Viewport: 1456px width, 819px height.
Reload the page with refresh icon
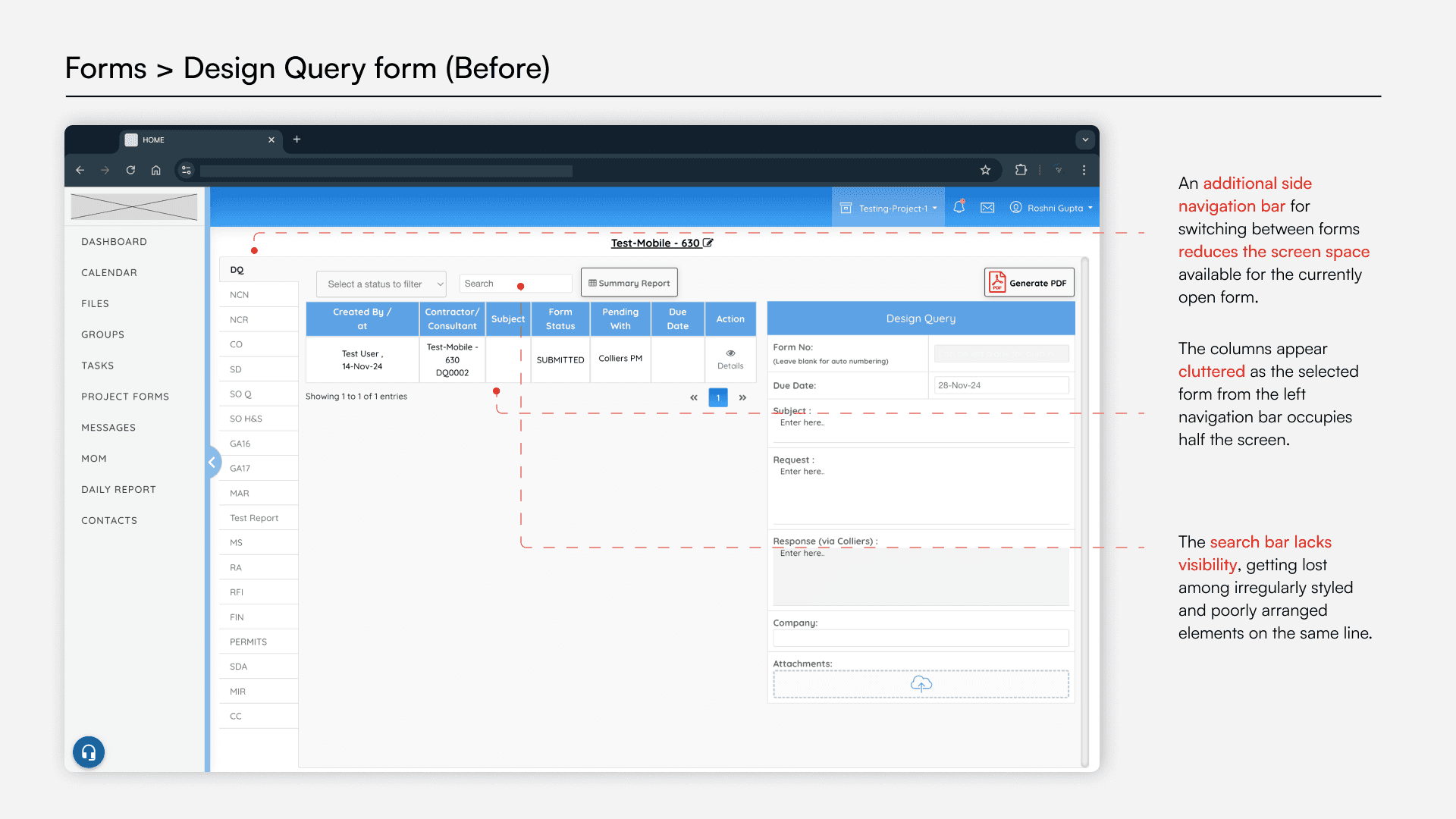pyautogui.click(x=130, y=171)
